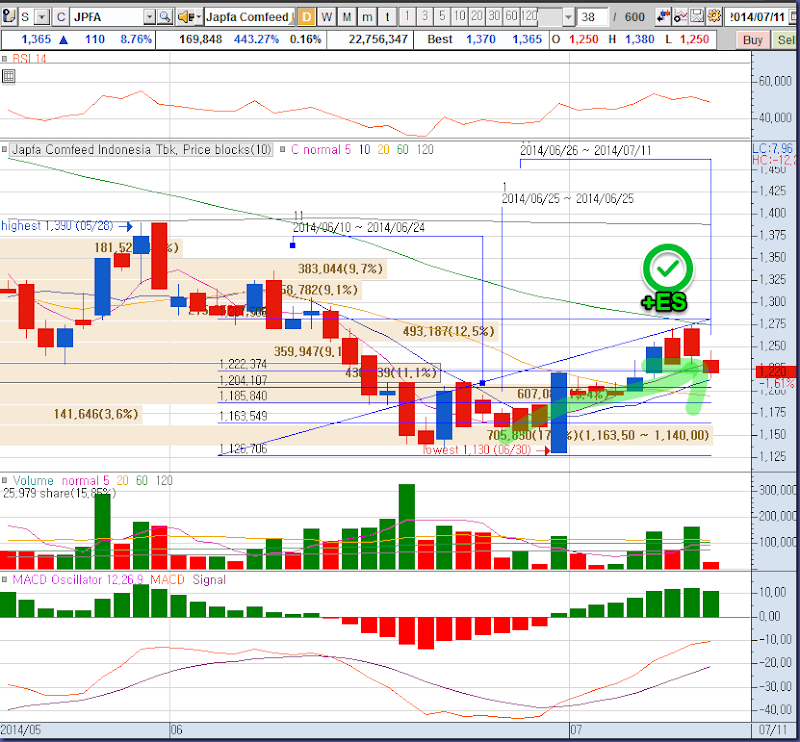The width and height of the screenshot is (800, 742).
Task: Click the Volume legend label
Action: pyautogui.click(x=33, y=480)
